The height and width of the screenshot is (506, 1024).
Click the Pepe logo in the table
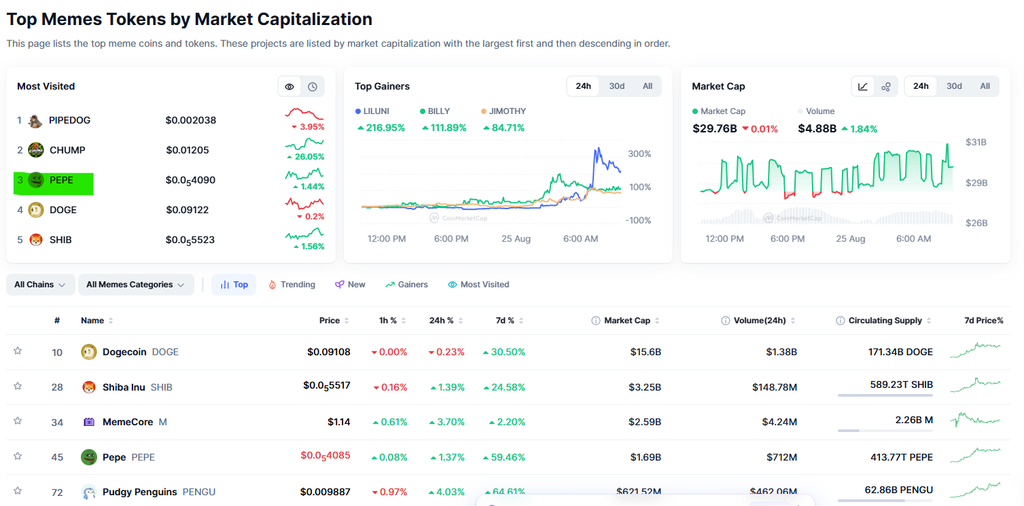coord(89,457)
